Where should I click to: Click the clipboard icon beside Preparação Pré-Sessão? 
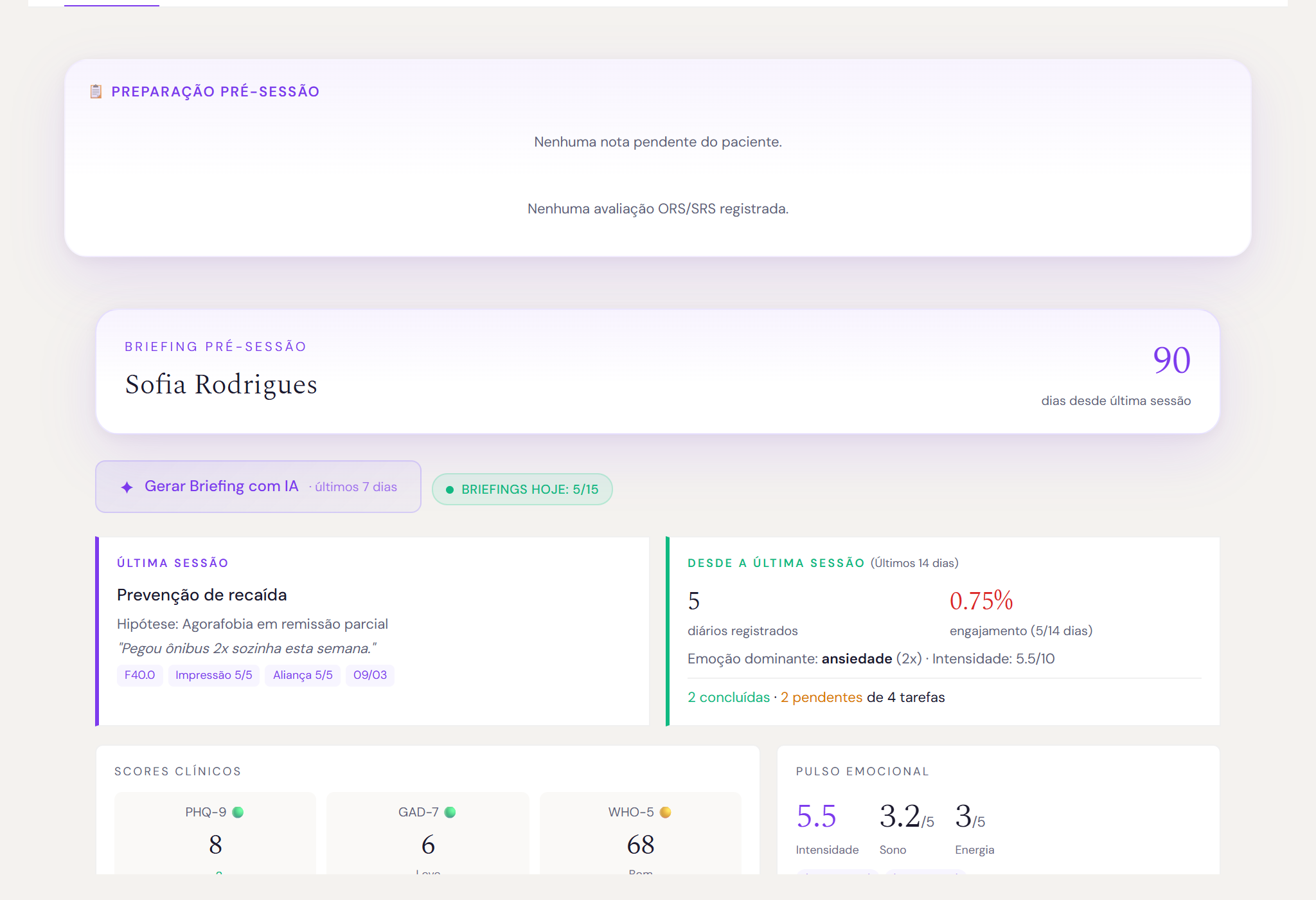[x=96, y=91]
